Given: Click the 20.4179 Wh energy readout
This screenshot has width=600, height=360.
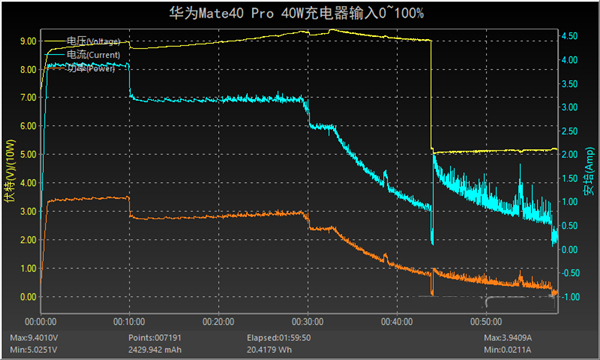Looking at the screenshot, I should point(269,350).
